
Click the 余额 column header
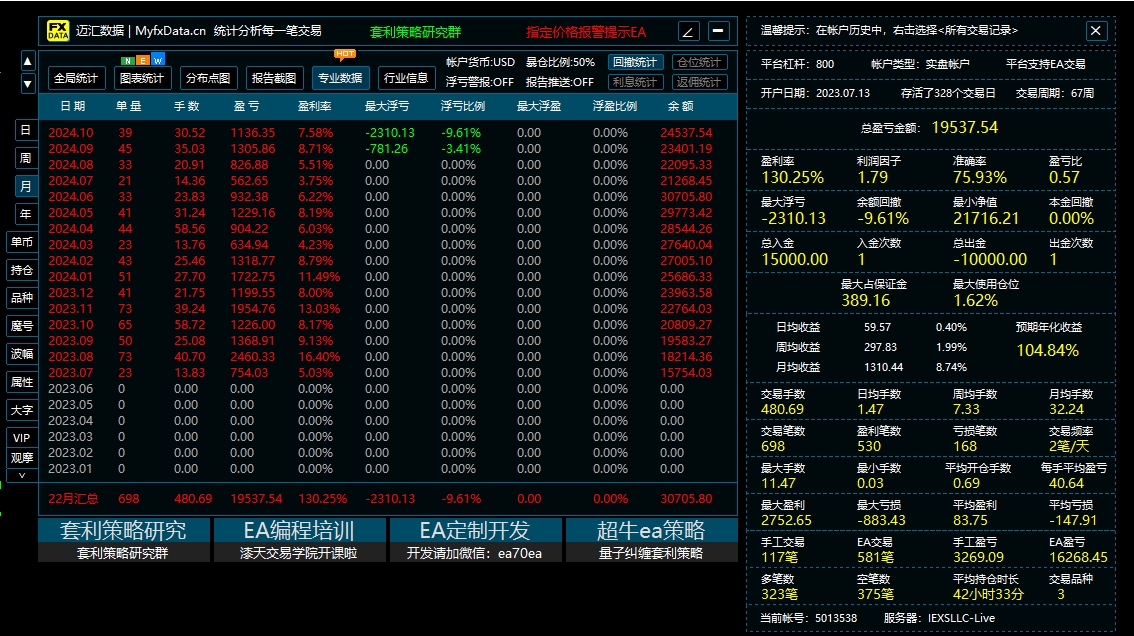tap(681, 106)
